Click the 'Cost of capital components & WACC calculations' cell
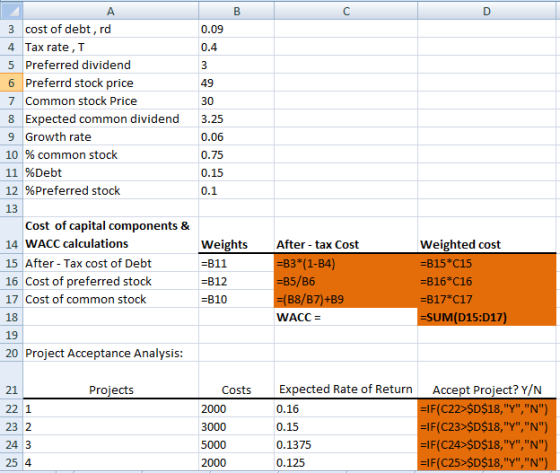The image size is (560, 473). point(111,235)
